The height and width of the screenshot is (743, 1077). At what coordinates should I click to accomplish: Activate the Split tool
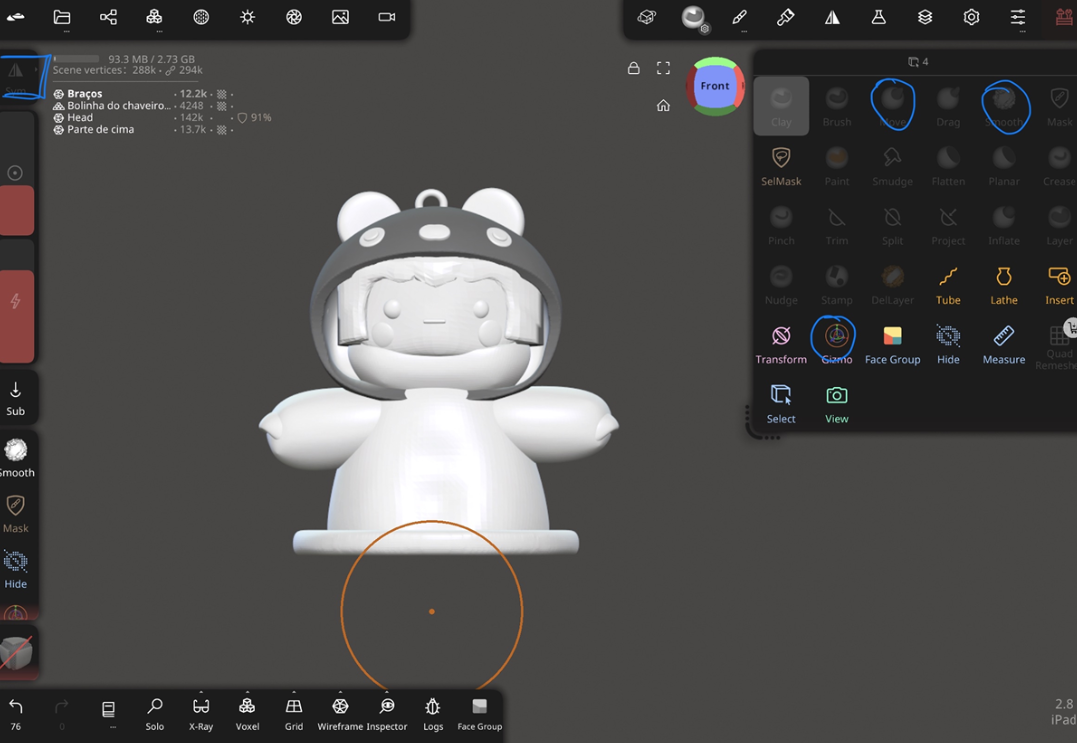(892, 226)
